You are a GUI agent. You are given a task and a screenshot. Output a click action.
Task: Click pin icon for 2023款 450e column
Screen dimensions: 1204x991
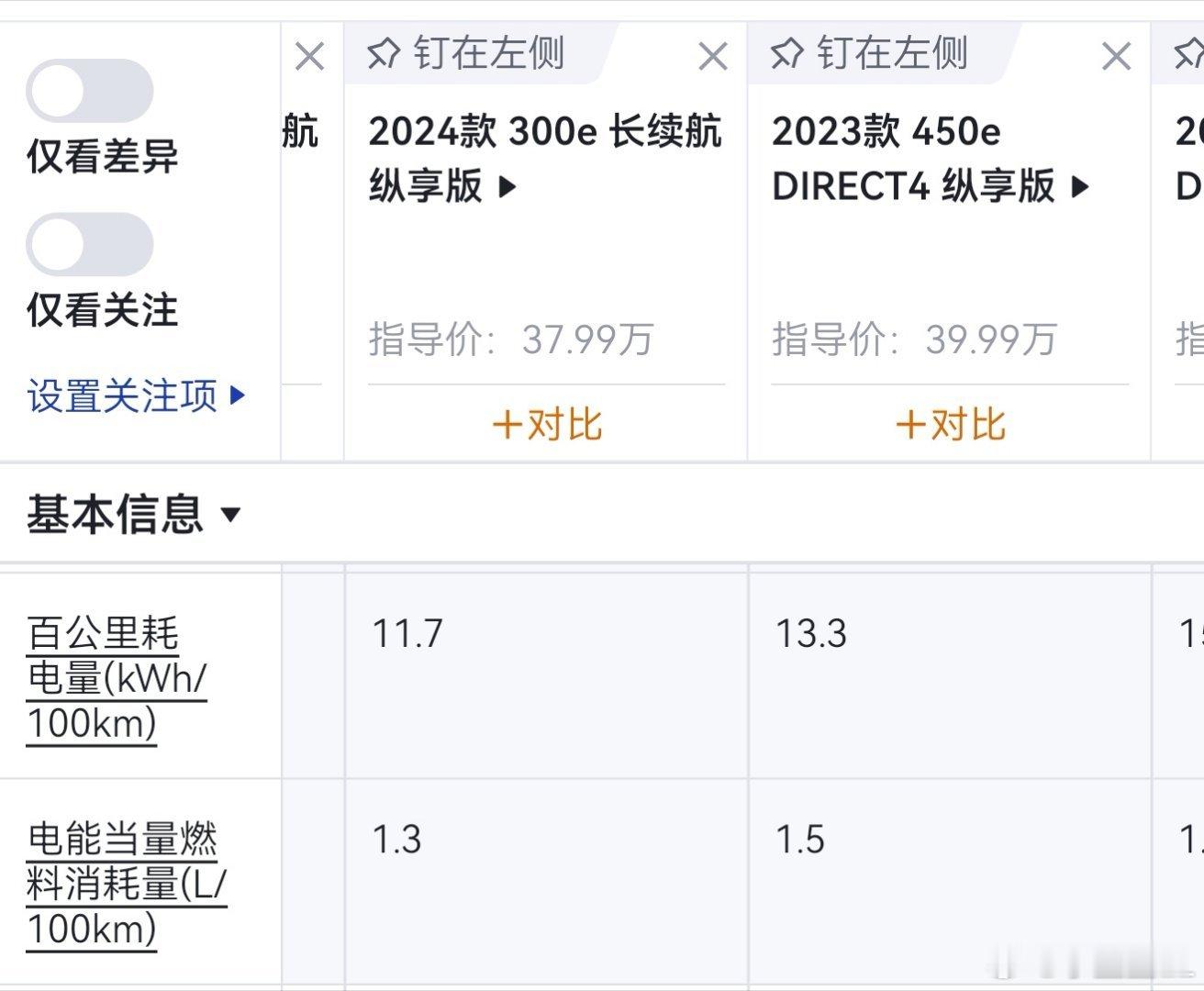coord(786,54)
